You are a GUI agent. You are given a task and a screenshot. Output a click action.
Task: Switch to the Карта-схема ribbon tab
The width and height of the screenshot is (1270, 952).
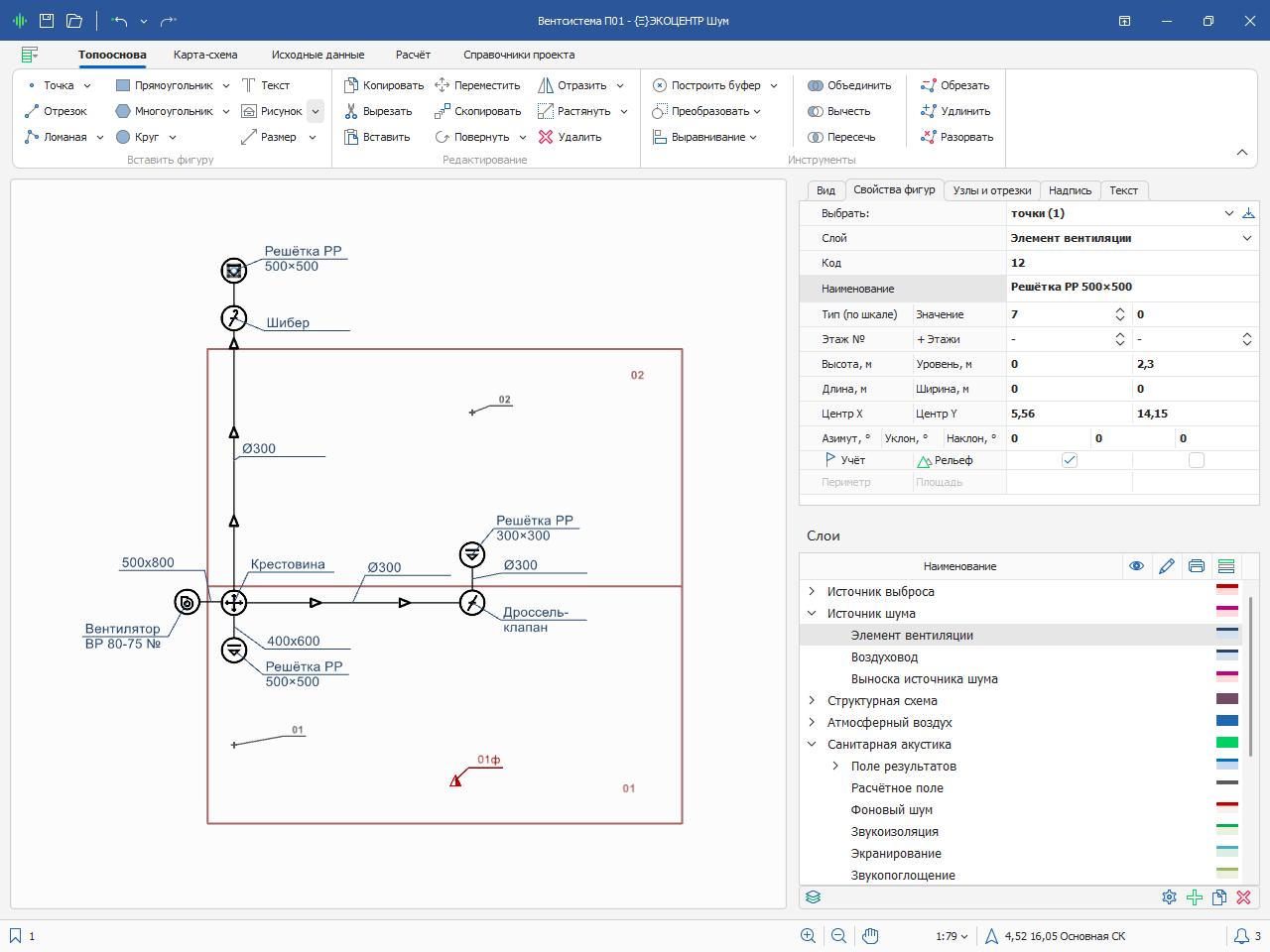(205, 55)
